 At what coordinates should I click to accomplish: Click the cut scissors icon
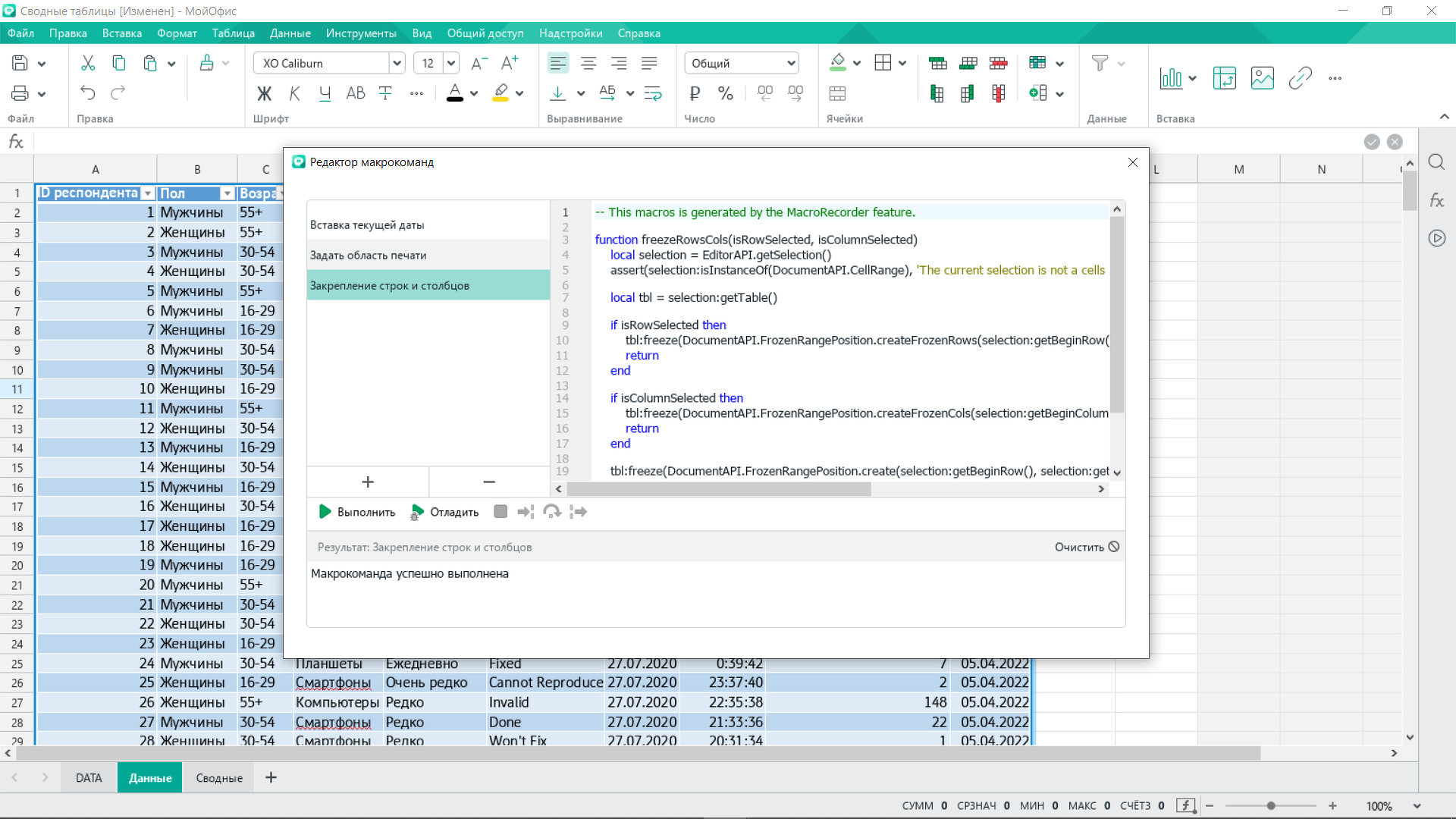[x=88, y=63]
